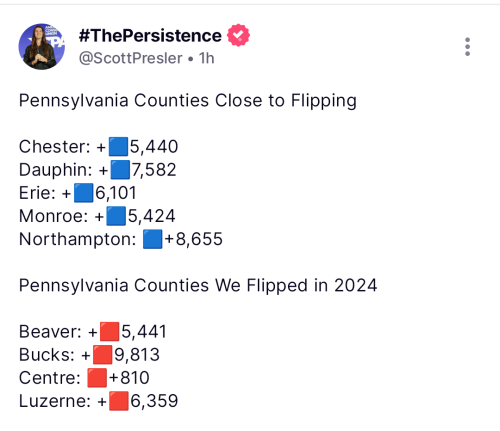Click the 1h post timestamp
This screenshot has width=500, height=431.
pos(206,58)
